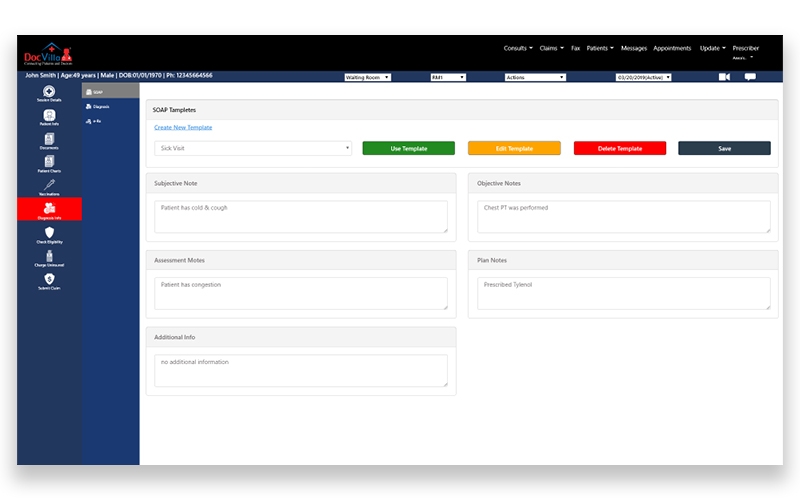
Task: Expand the account dropdown under Prescriber
Action: [x=743, y=58]
